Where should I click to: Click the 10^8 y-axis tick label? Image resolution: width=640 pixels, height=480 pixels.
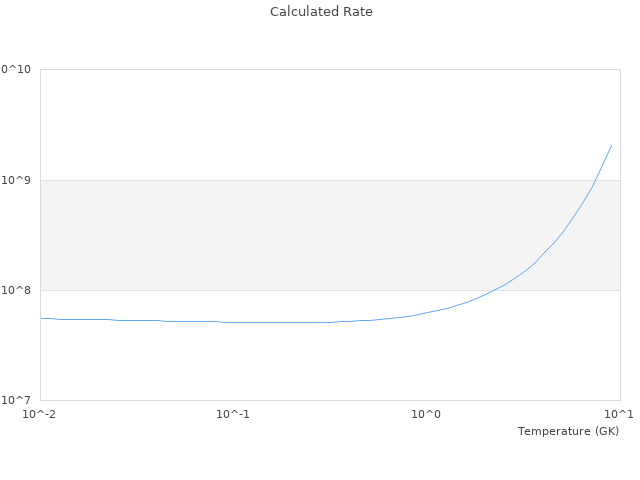[17, 290]
